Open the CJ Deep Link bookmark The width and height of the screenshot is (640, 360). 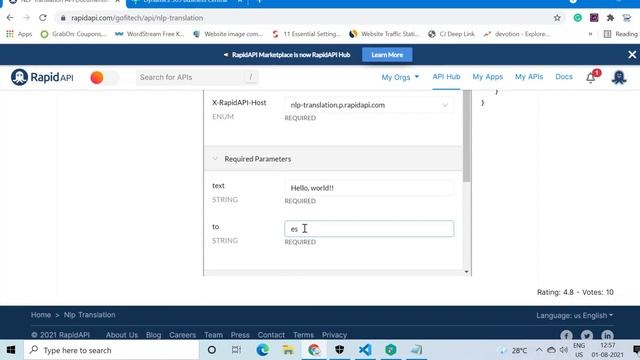tap(451, 34)
